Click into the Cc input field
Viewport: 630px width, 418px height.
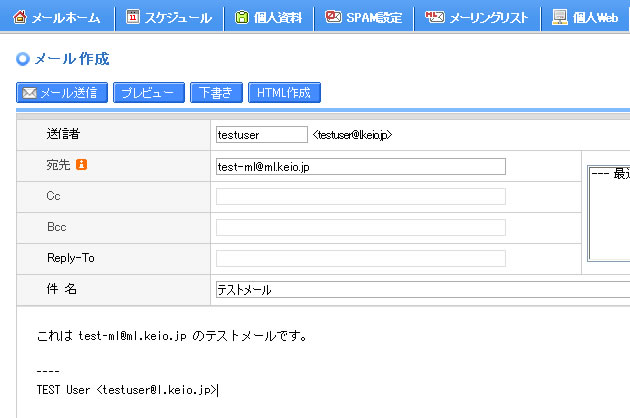(x=360, y=197)
